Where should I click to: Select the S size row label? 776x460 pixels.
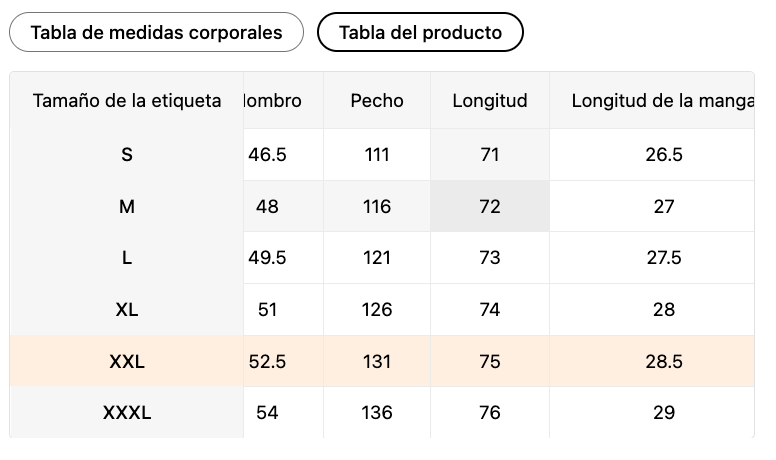[127, 155]
